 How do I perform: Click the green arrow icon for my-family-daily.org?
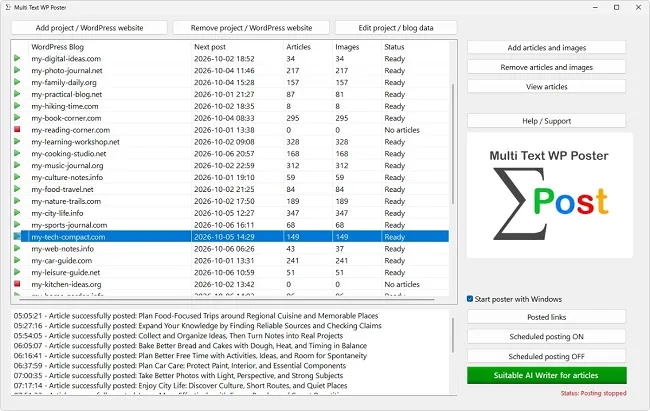[17, 82]
